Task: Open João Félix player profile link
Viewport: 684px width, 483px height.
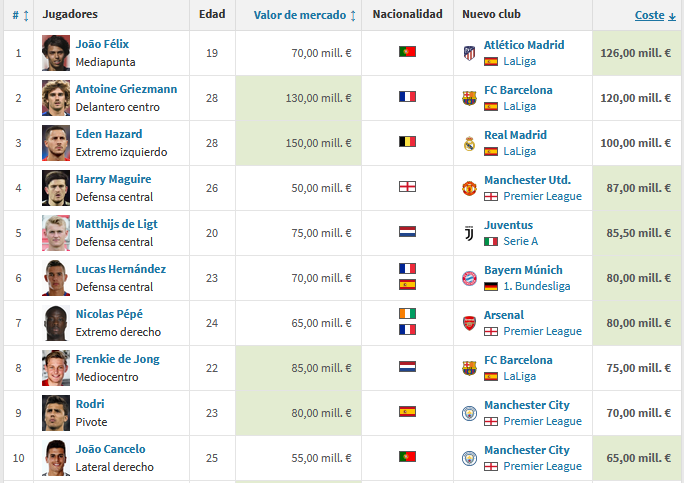Action: point(102,44)
